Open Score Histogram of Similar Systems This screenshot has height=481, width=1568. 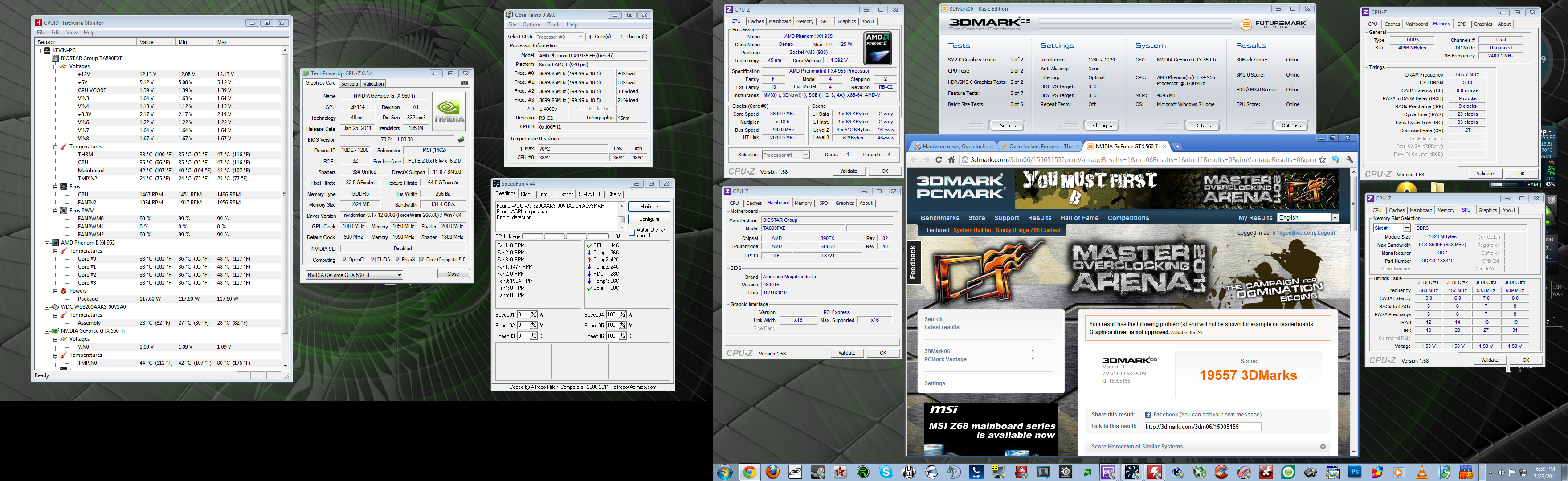[x=1137, y=447]
